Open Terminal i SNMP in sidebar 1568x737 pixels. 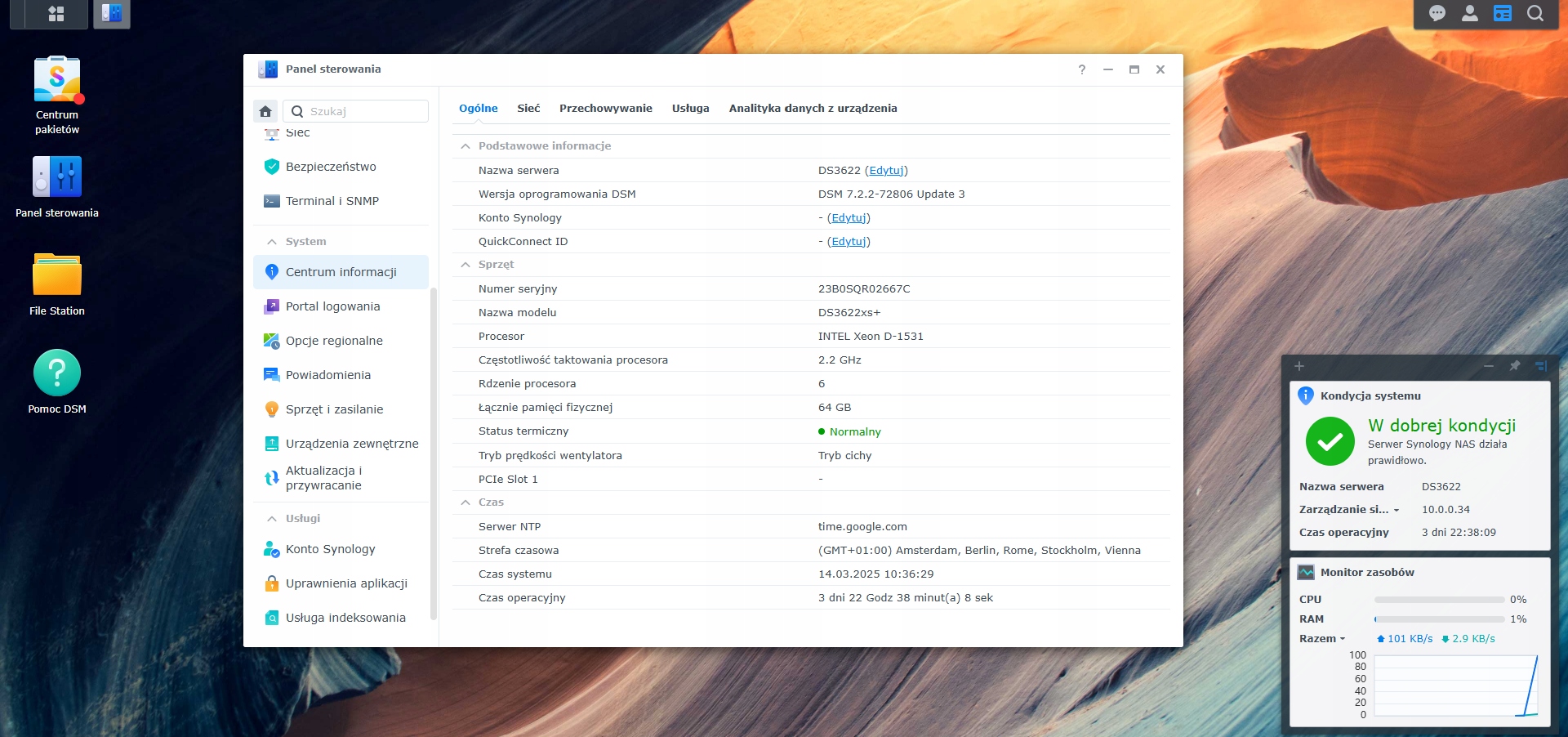pyautogui.click(x=341, y=201)
